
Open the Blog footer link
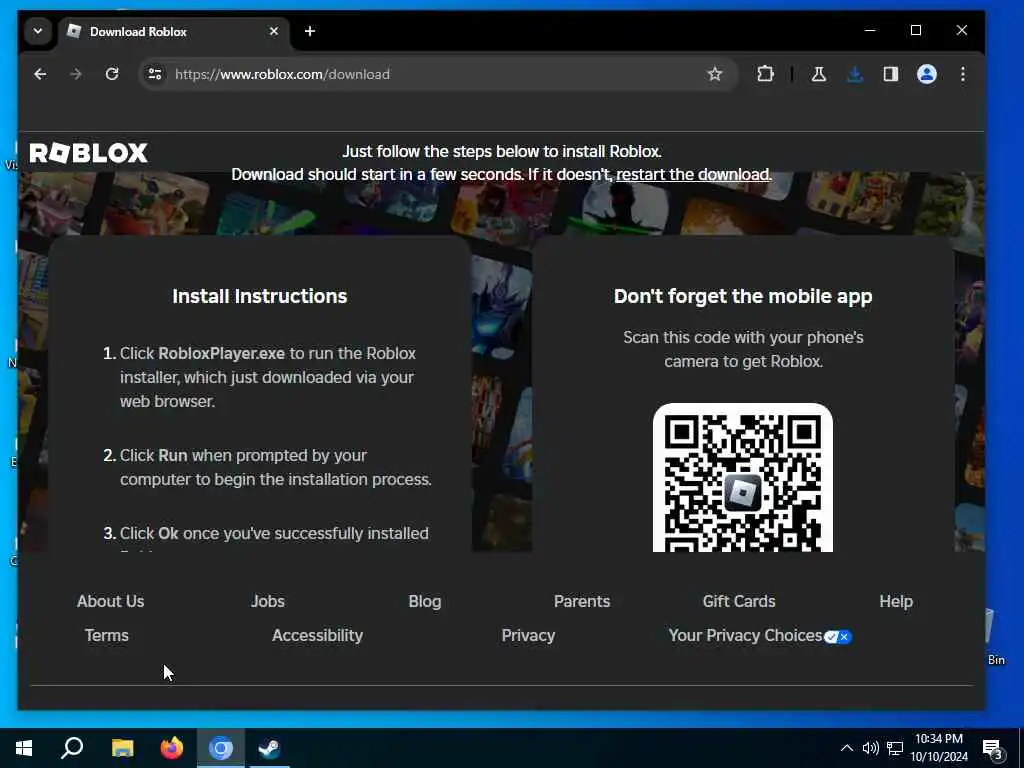click(x=424, y=601)
